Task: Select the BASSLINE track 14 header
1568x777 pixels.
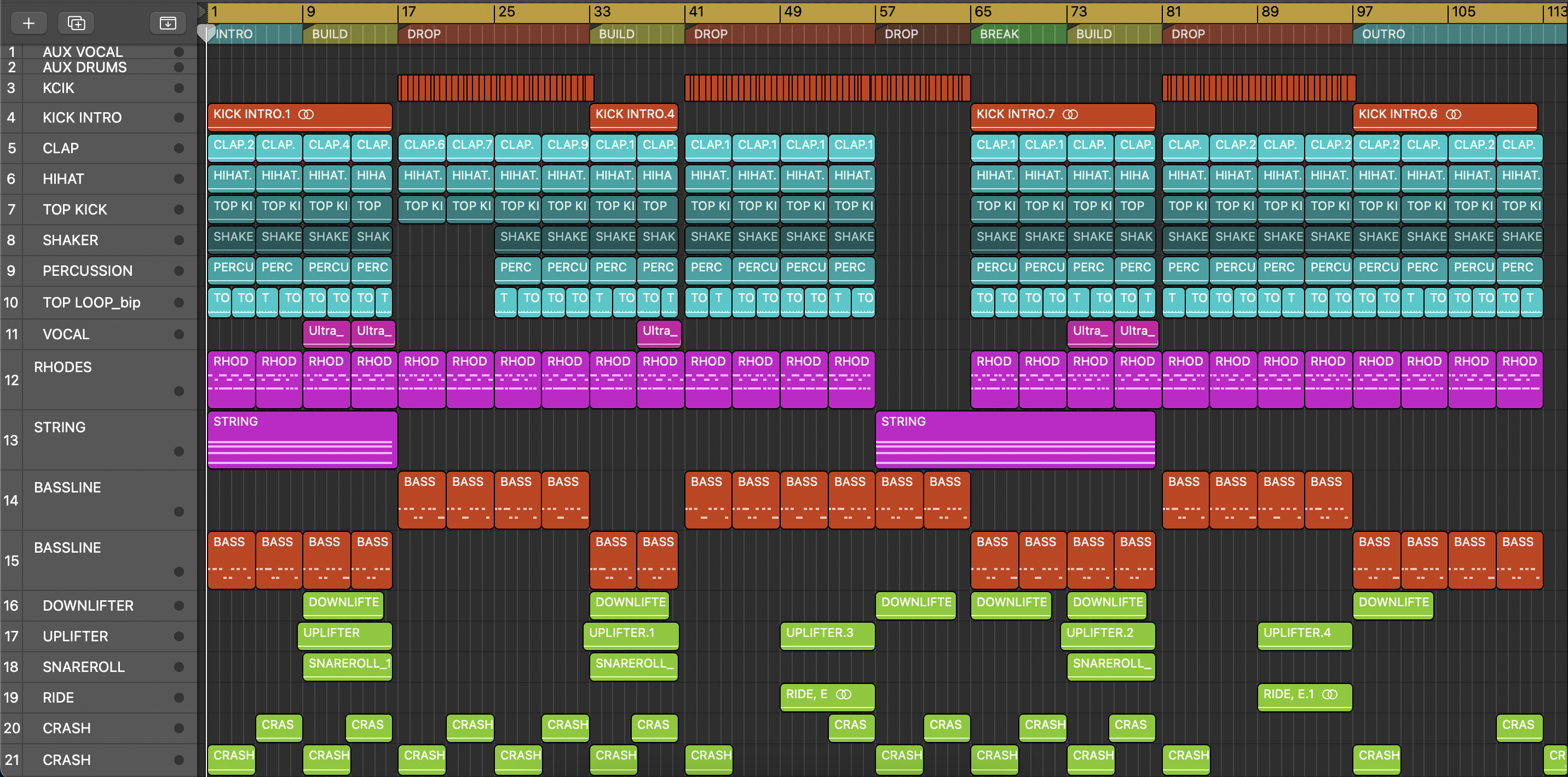Action: click(99, 500)
